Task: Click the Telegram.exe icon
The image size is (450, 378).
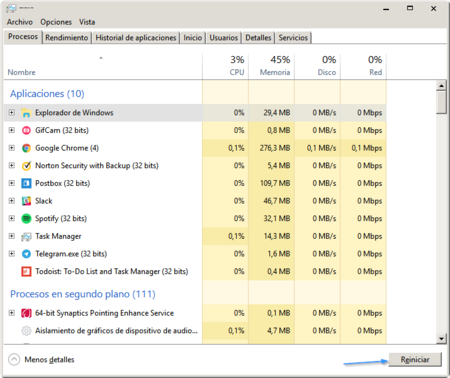Action: [x=26, y=254]
